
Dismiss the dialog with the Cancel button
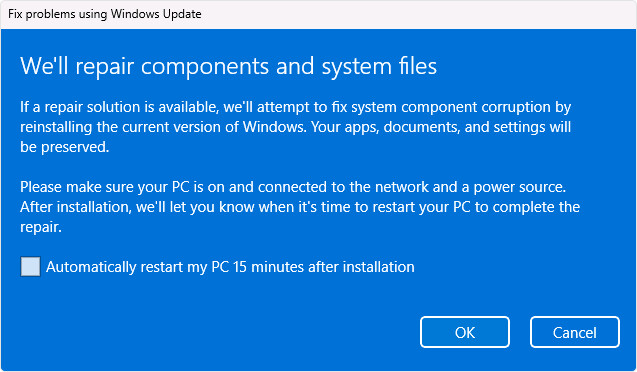tap(574, 332)
